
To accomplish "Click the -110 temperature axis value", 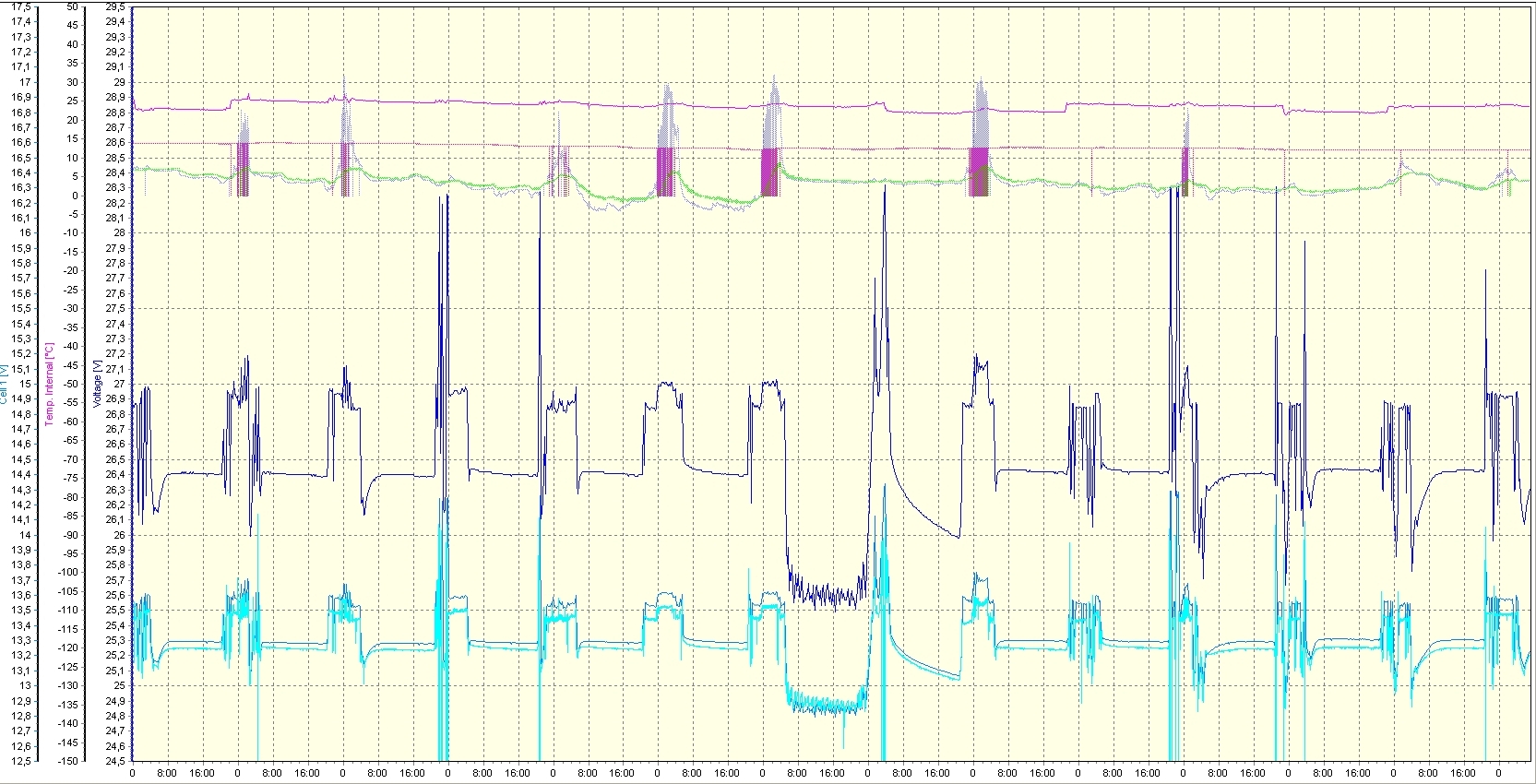I will point(68,610).
